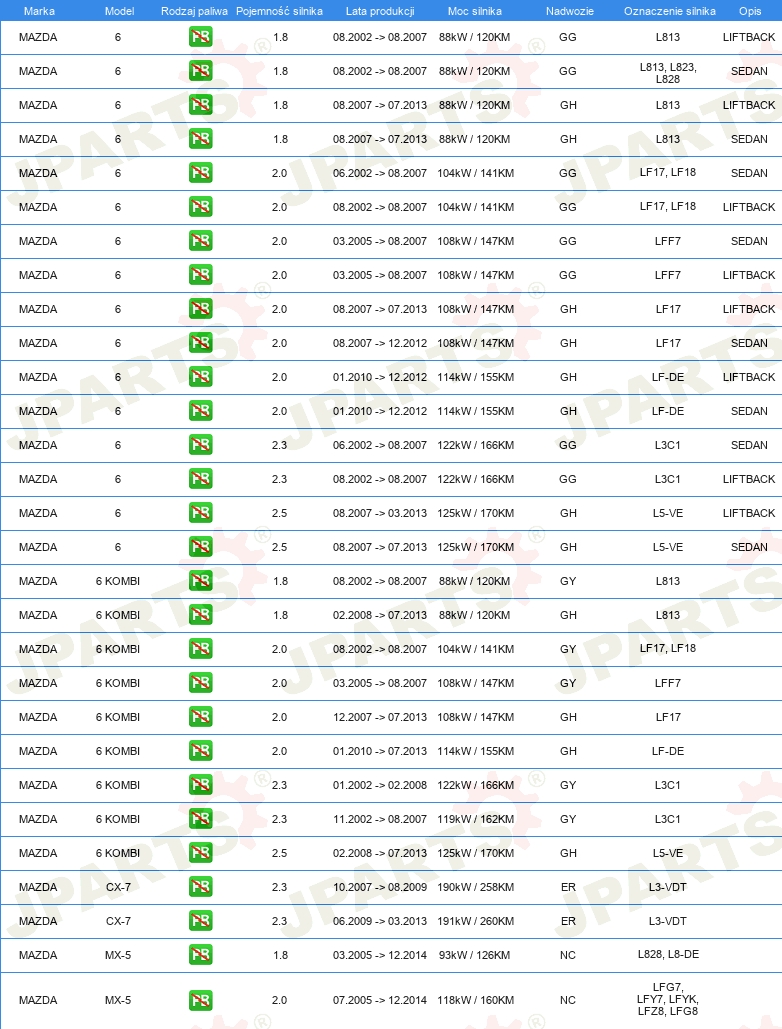The image size is (782, 1029).
Task: Click petrol icon in CX-7 191kW / 260KM row
Action: click(x=200, y=921)
